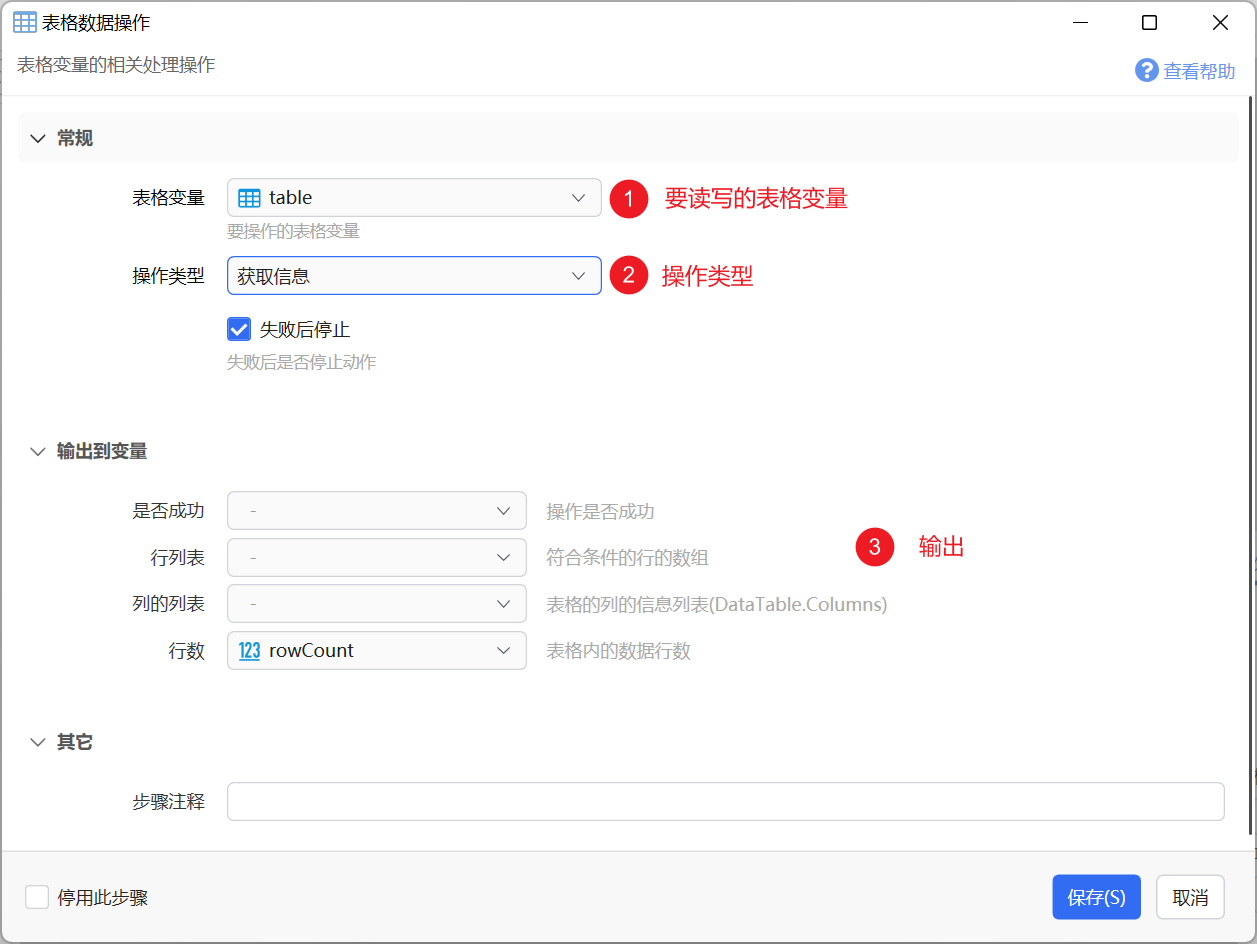Open the 查看帮助 help link

[1199, 71]
